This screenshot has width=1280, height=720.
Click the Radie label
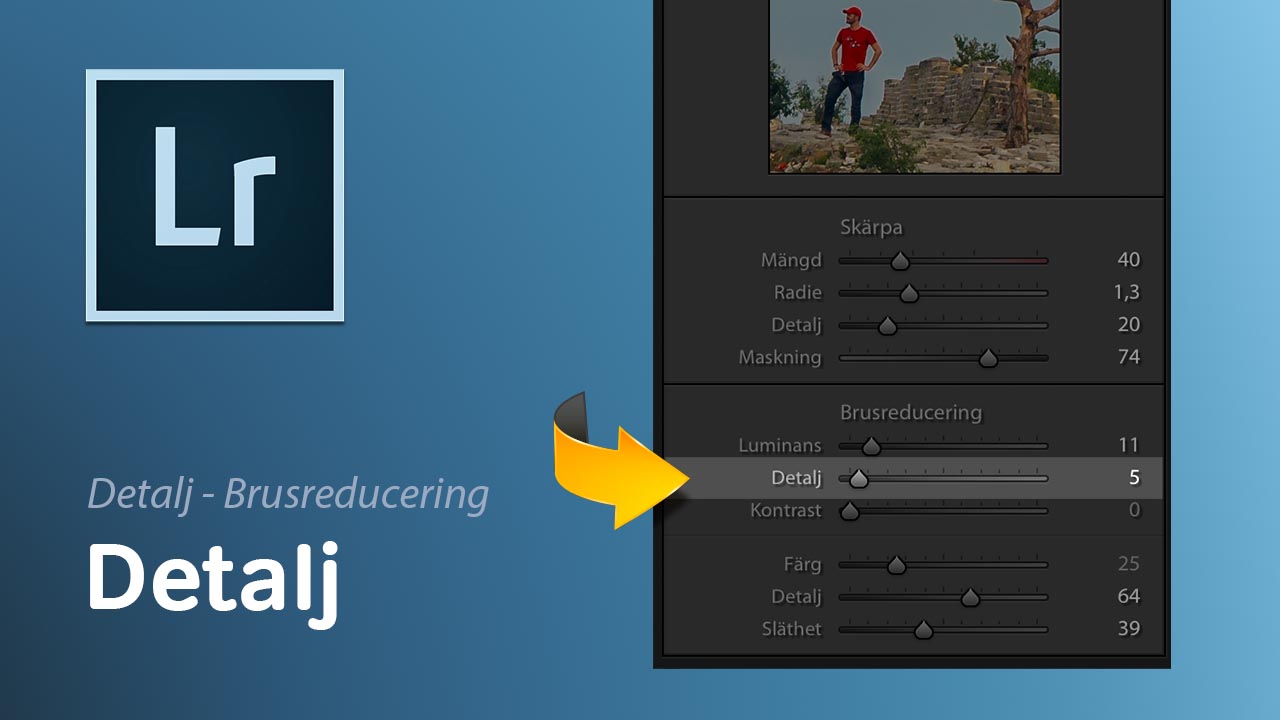797,292
